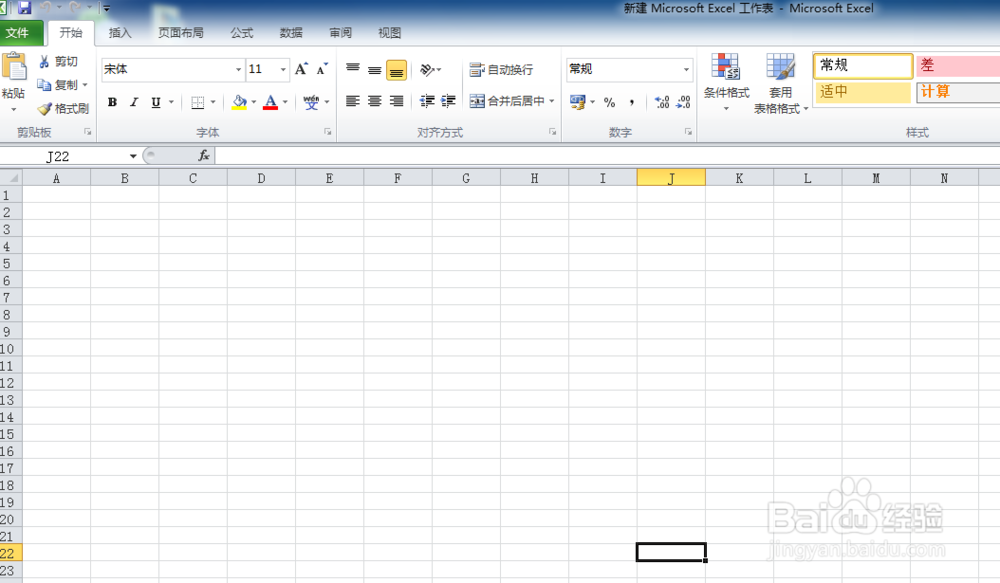This screenshot has width=1000, height=583.
Task: Expand underline style dropdown arrow
Action: click(171, 102)
